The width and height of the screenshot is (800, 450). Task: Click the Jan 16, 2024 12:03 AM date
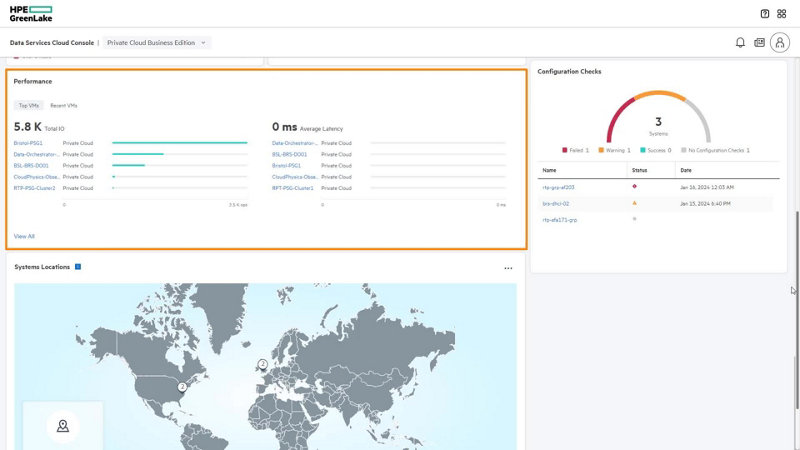[707, 187]
